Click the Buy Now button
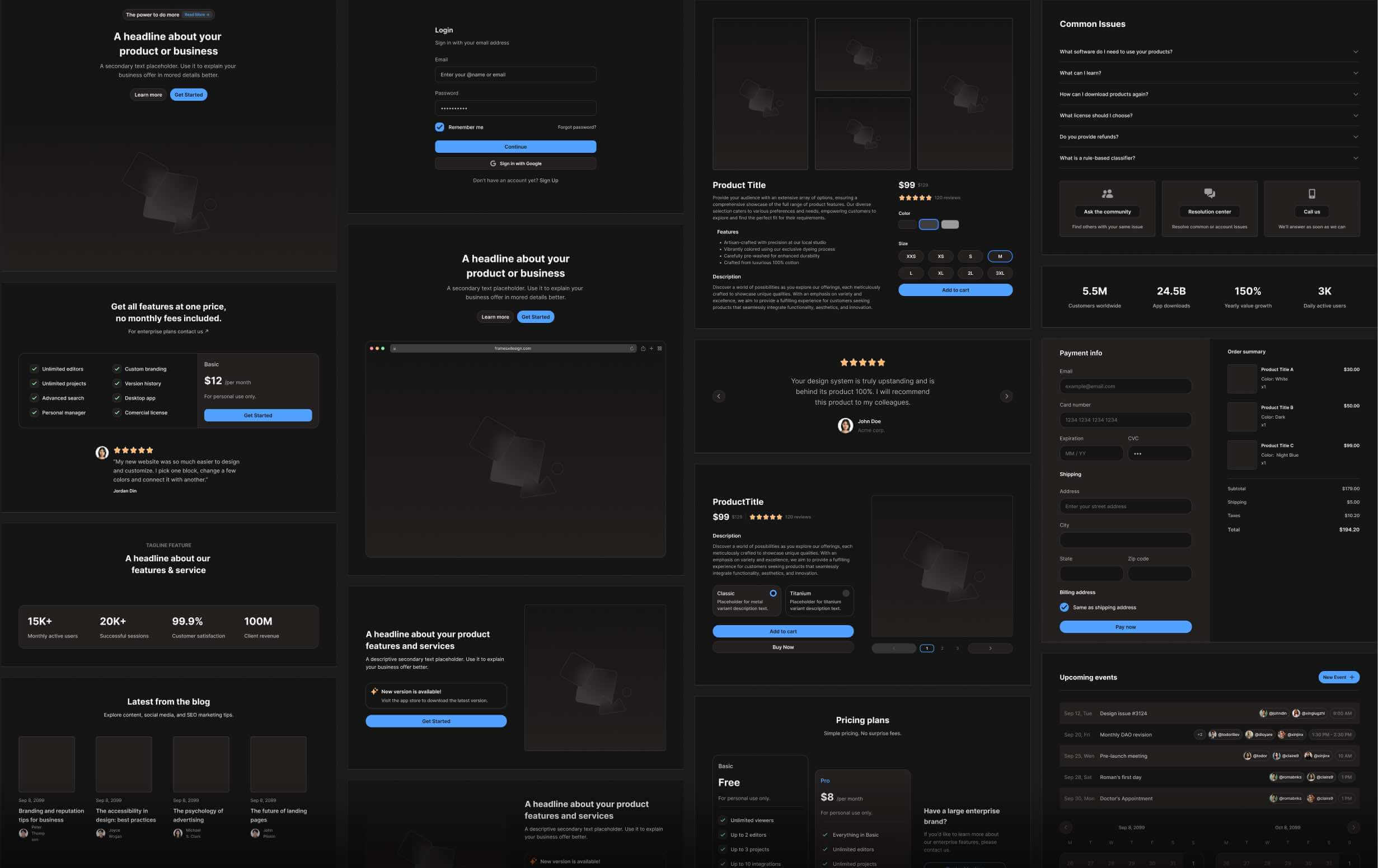 783,647
